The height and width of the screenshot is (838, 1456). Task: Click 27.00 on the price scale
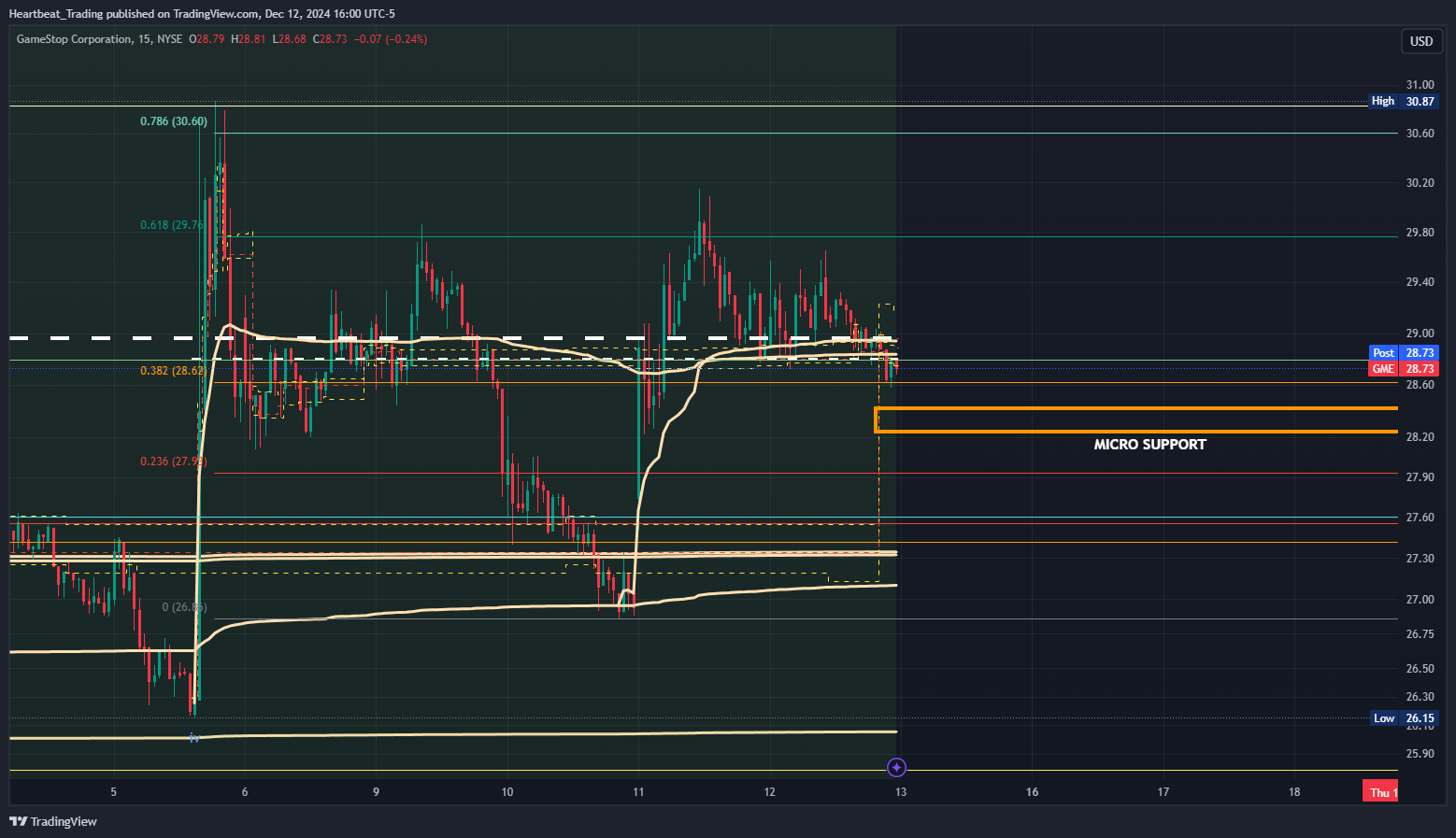point(1420,600)
